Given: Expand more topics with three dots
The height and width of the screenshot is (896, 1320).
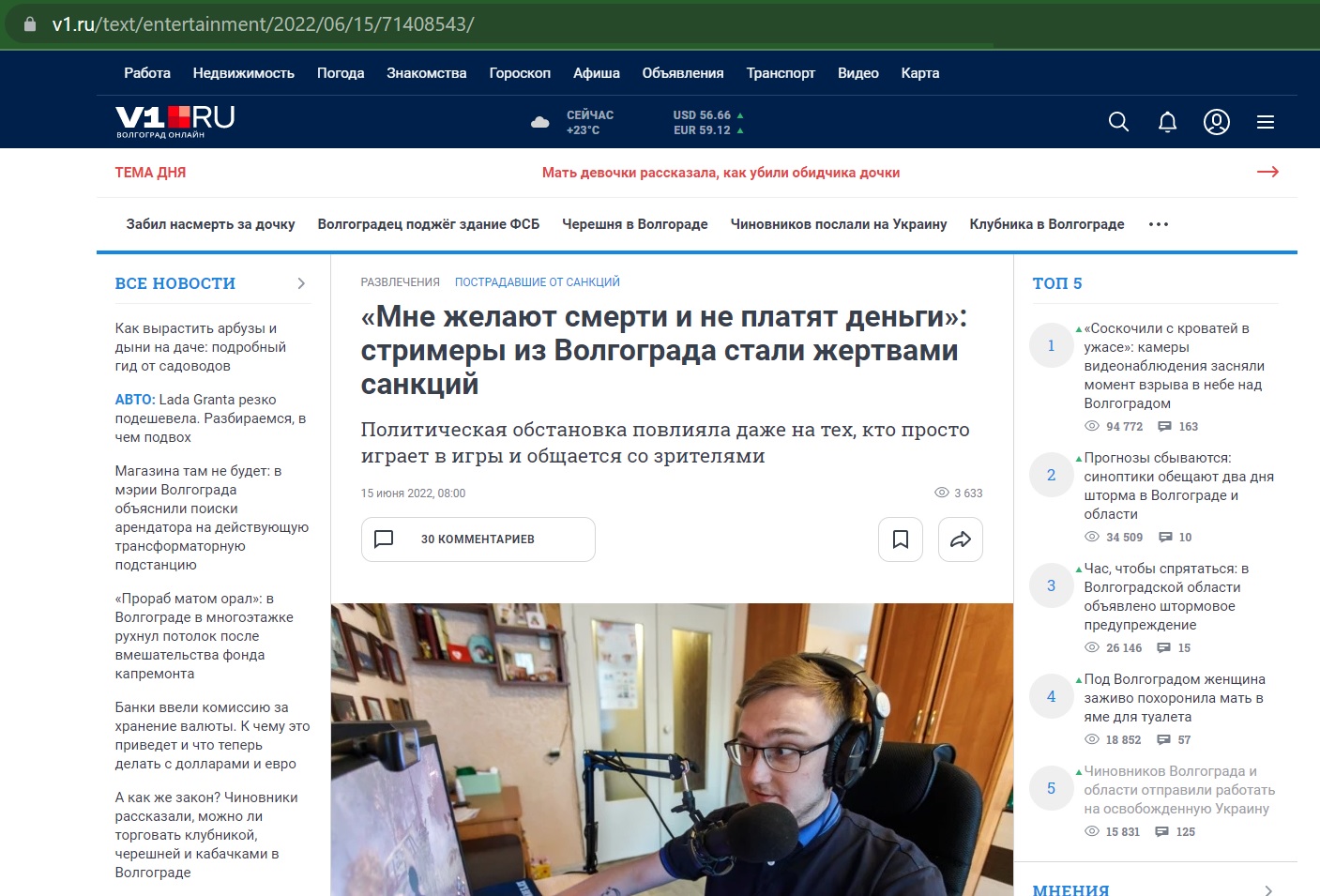Looking at the screenshot, I should point(1159,224).
